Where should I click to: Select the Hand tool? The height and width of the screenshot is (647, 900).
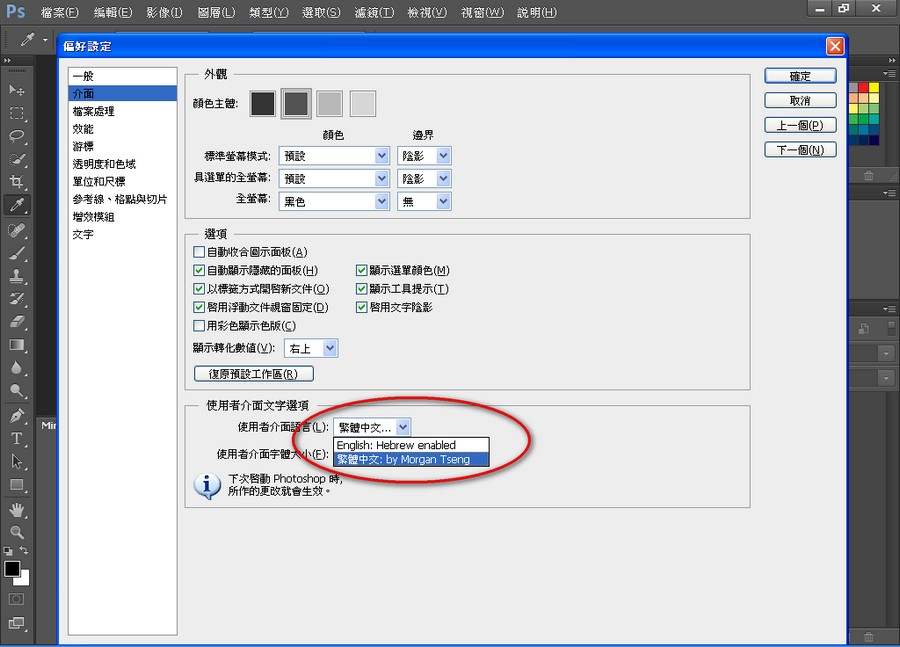click(17, 509)
